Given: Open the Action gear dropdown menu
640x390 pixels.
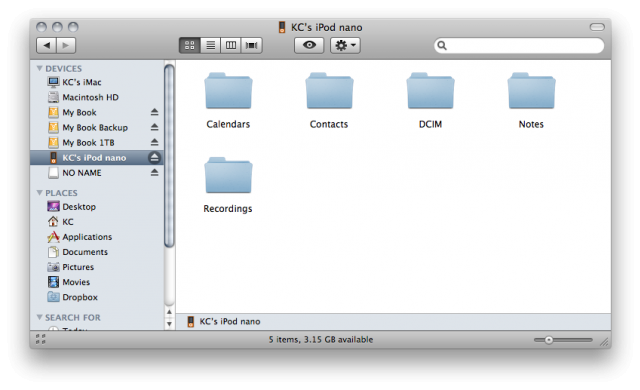Looking at the screenshot, I should coord(345,45).
